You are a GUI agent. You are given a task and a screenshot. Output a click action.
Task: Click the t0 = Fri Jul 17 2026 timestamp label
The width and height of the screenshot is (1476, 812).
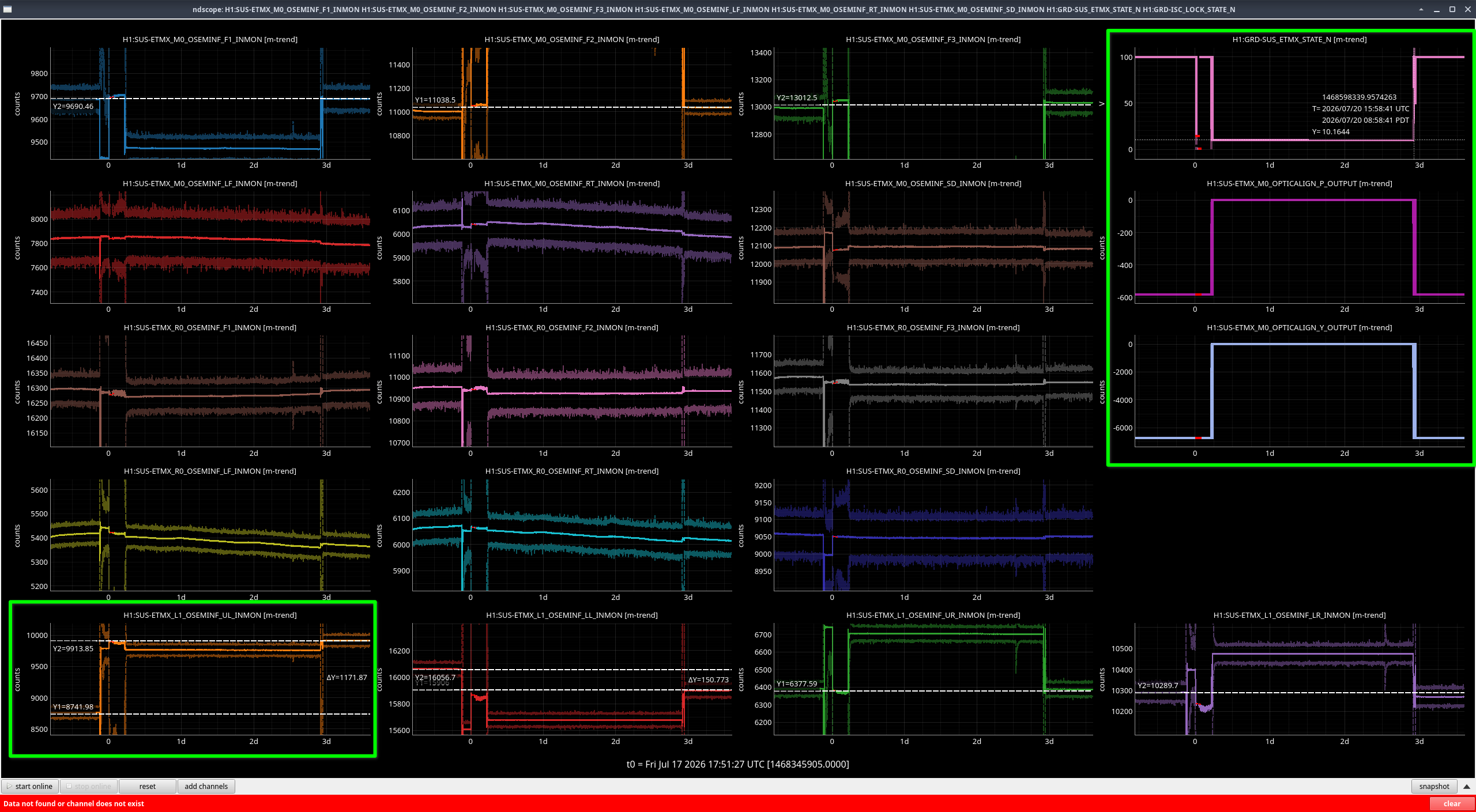737,764
